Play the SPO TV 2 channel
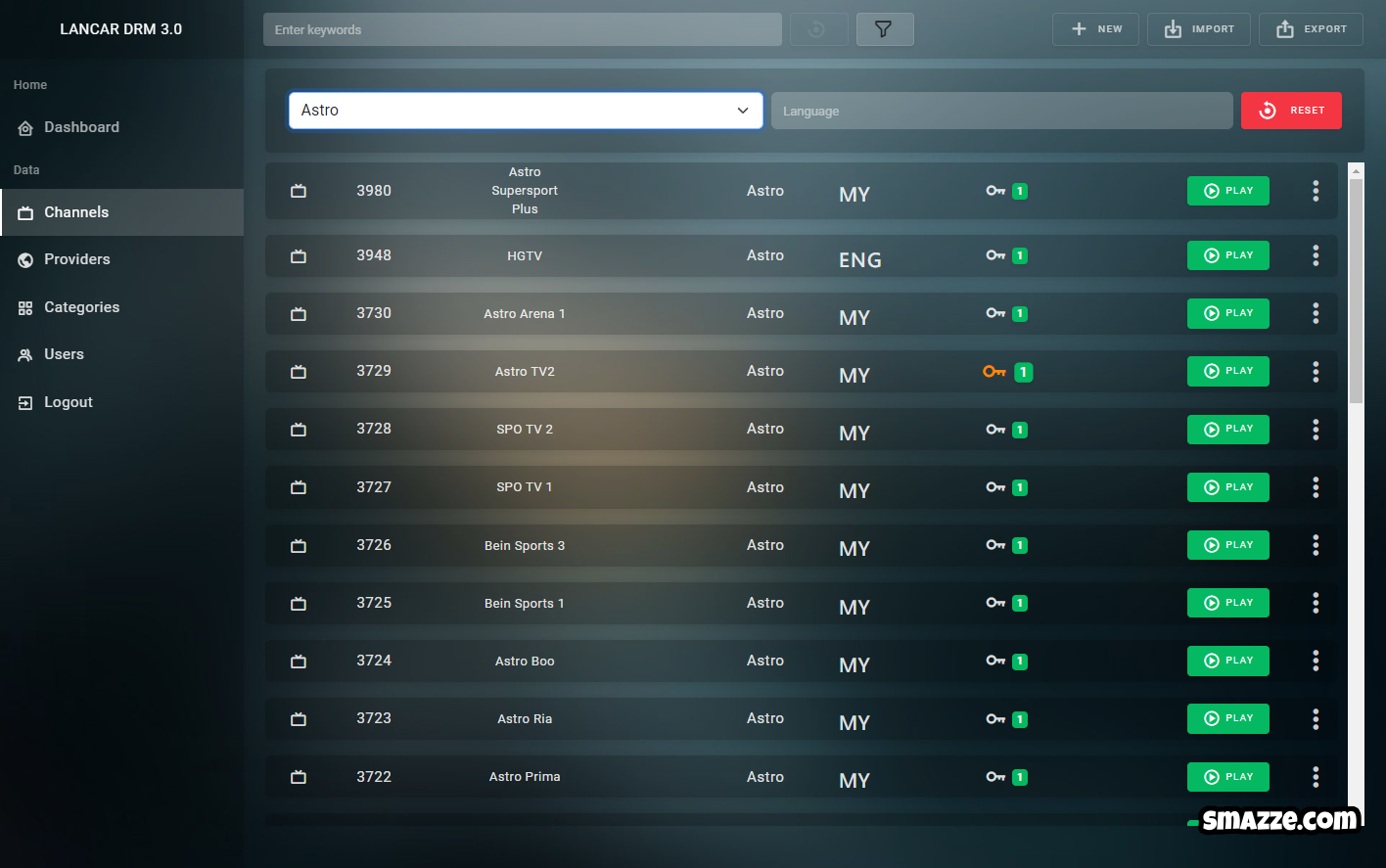This screenshot has height=868, width=1386. (1228, 429)
